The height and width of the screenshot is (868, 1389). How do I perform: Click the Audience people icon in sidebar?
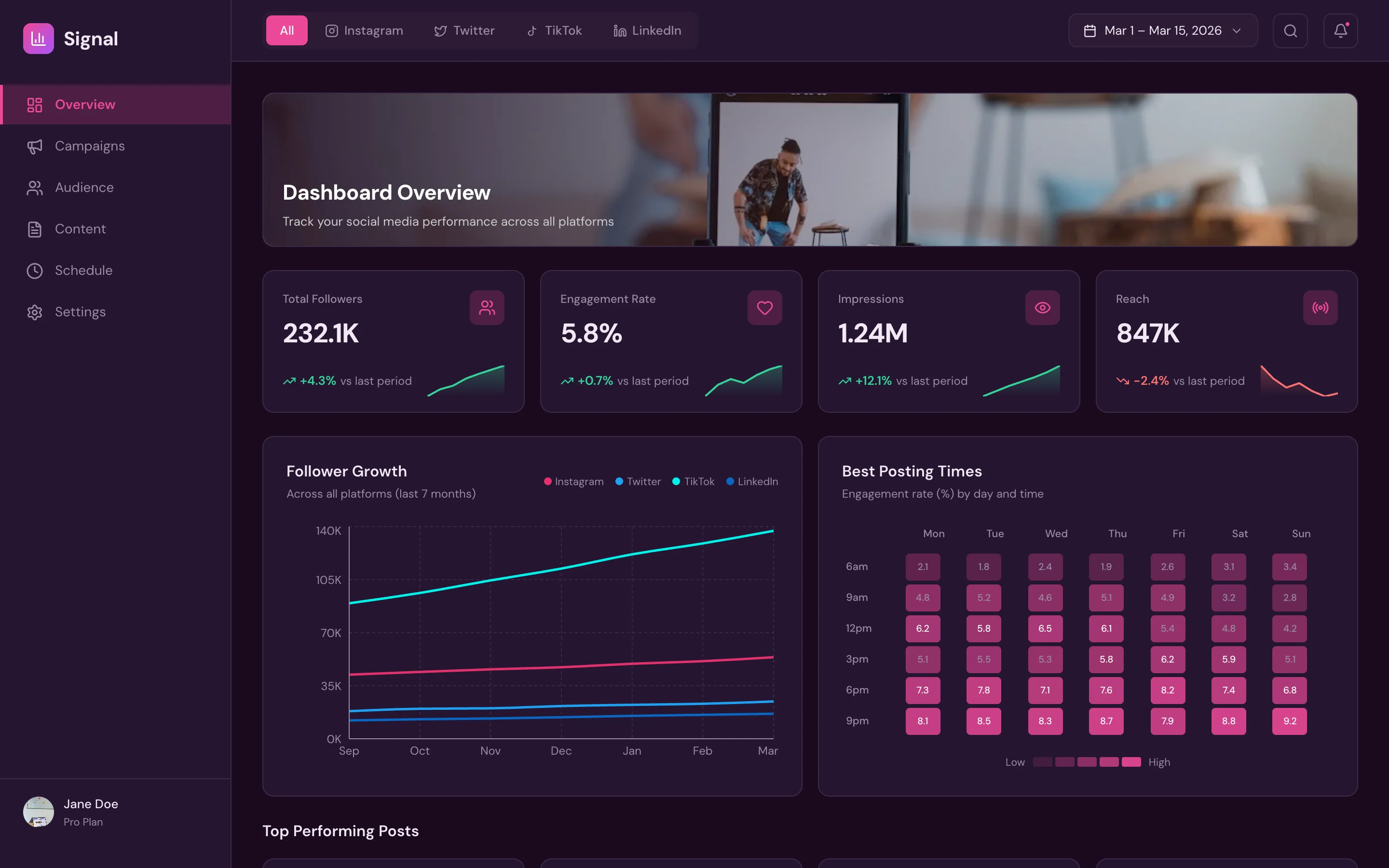[x=34, y=188]
